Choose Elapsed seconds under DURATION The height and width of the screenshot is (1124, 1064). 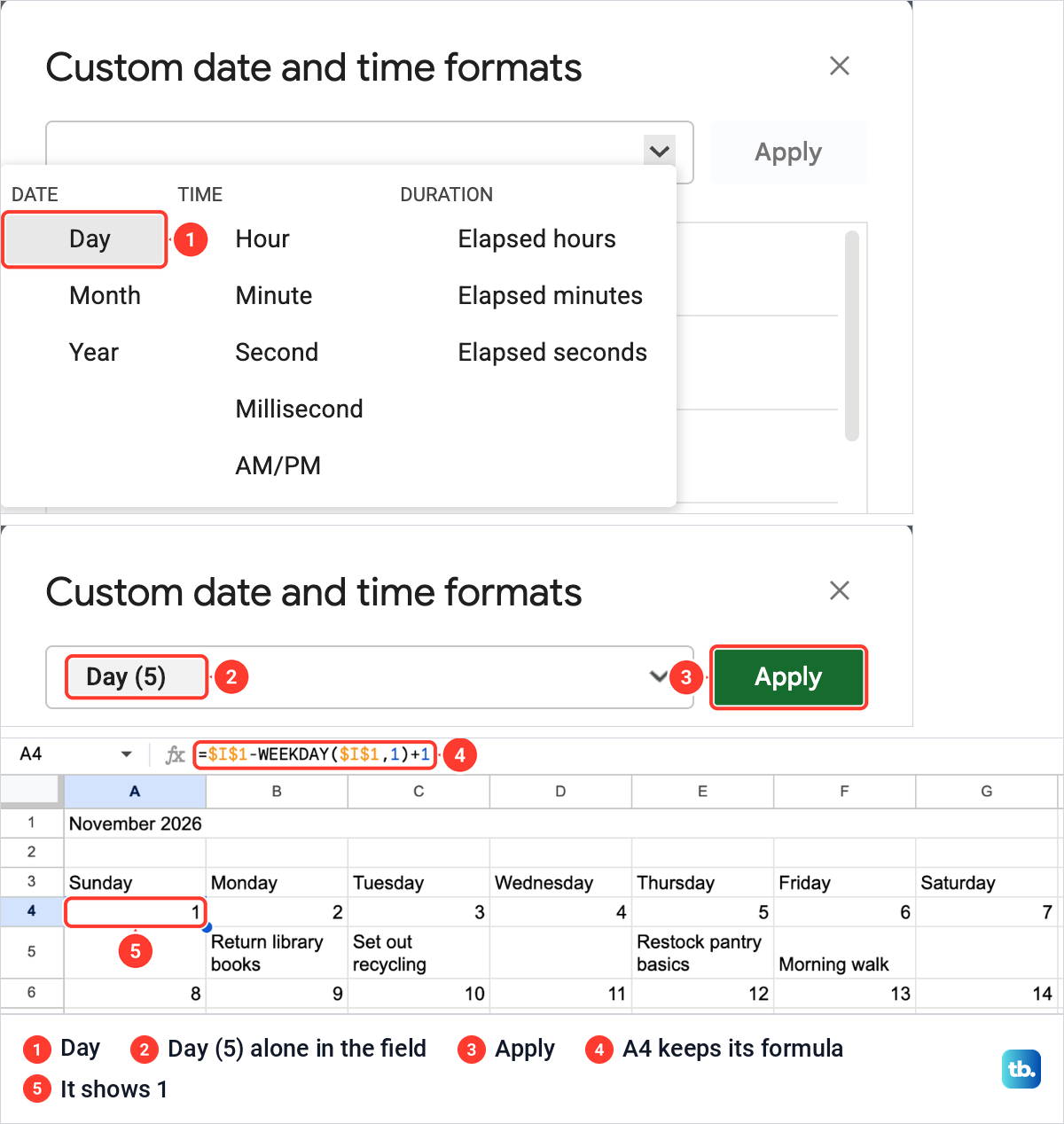click(552, 353)
